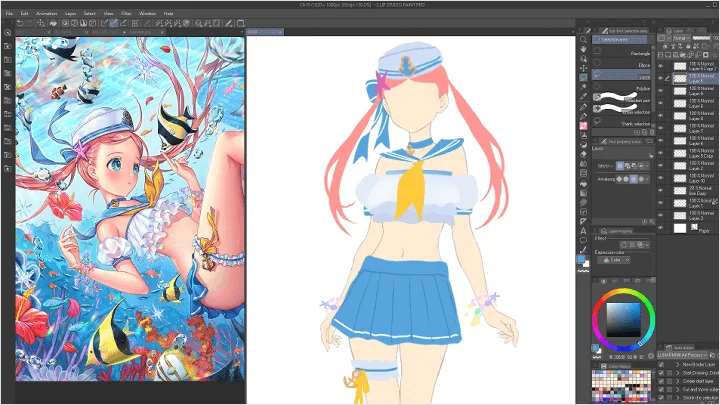Open the File menu
The height and width of the screenshot is (405, 720).
(x=9, y=14)
